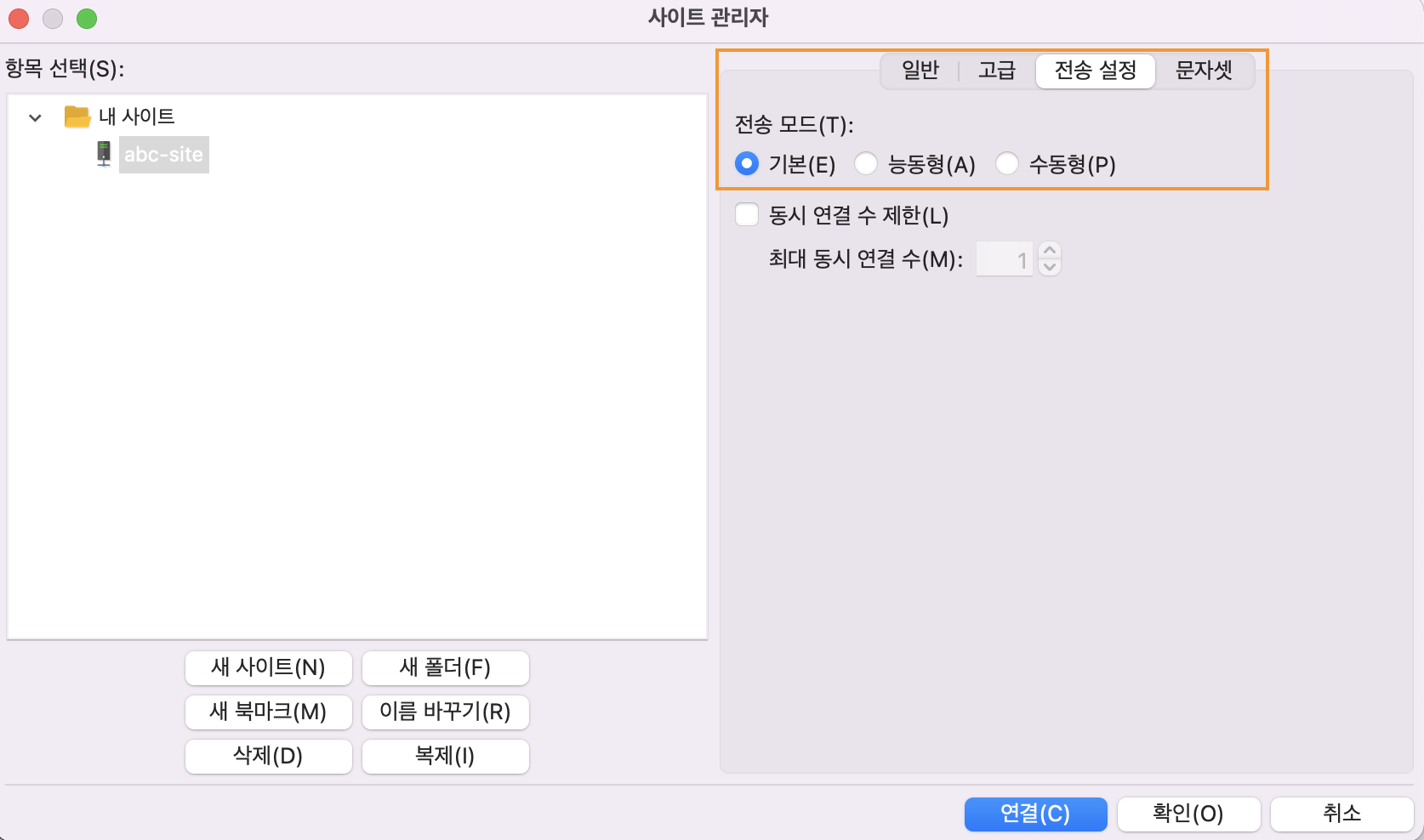Switch to the 일반 tab
The image size is (1424, 840).
(920, 71)
